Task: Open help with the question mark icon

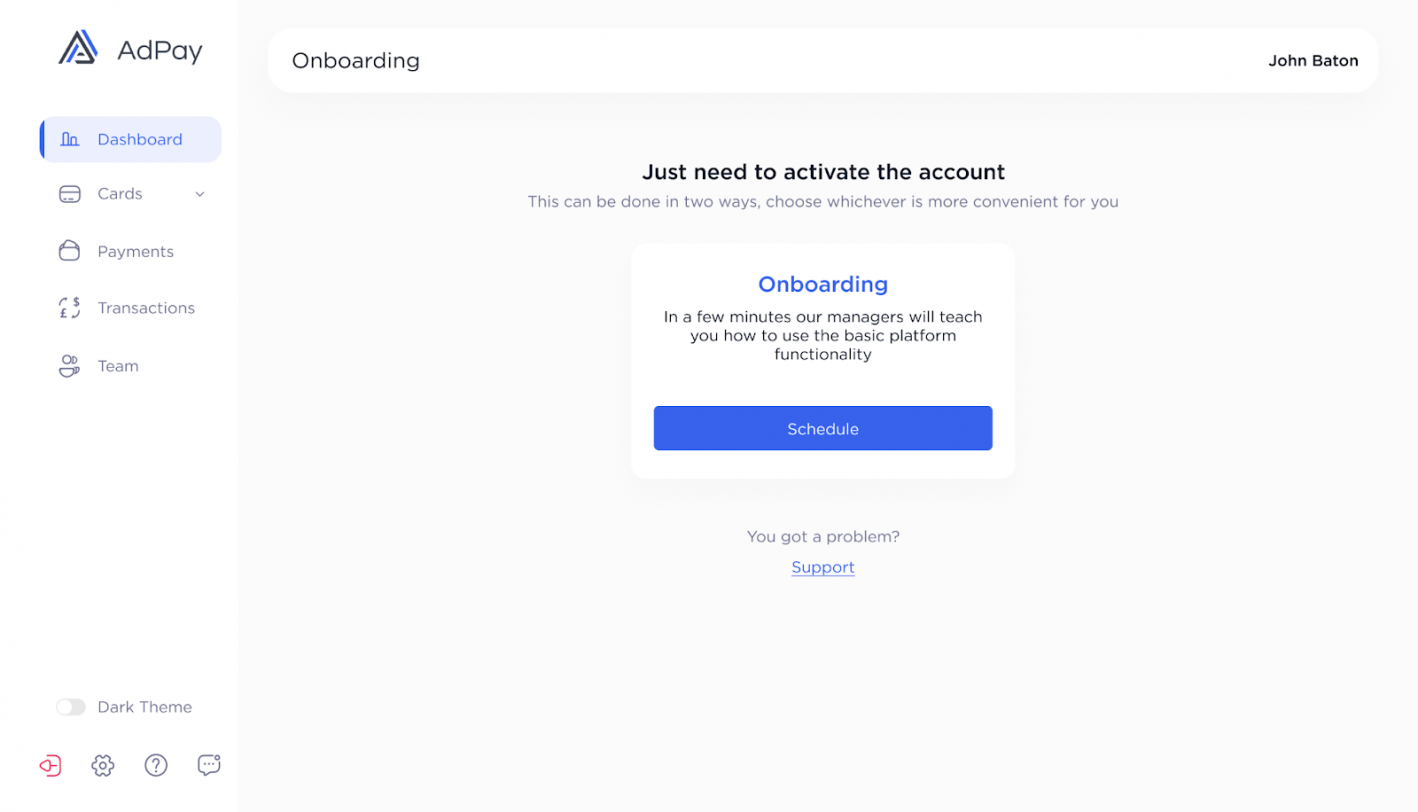Action: pos(156,766)
